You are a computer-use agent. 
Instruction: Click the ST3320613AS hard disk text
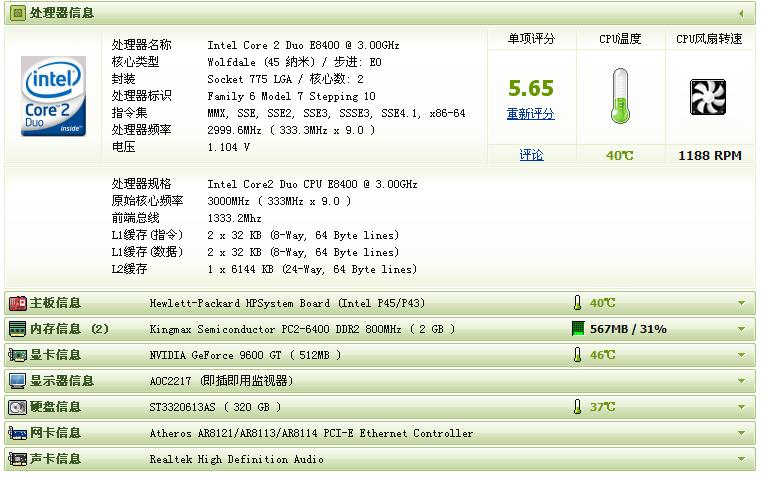[x=215, y=407]
